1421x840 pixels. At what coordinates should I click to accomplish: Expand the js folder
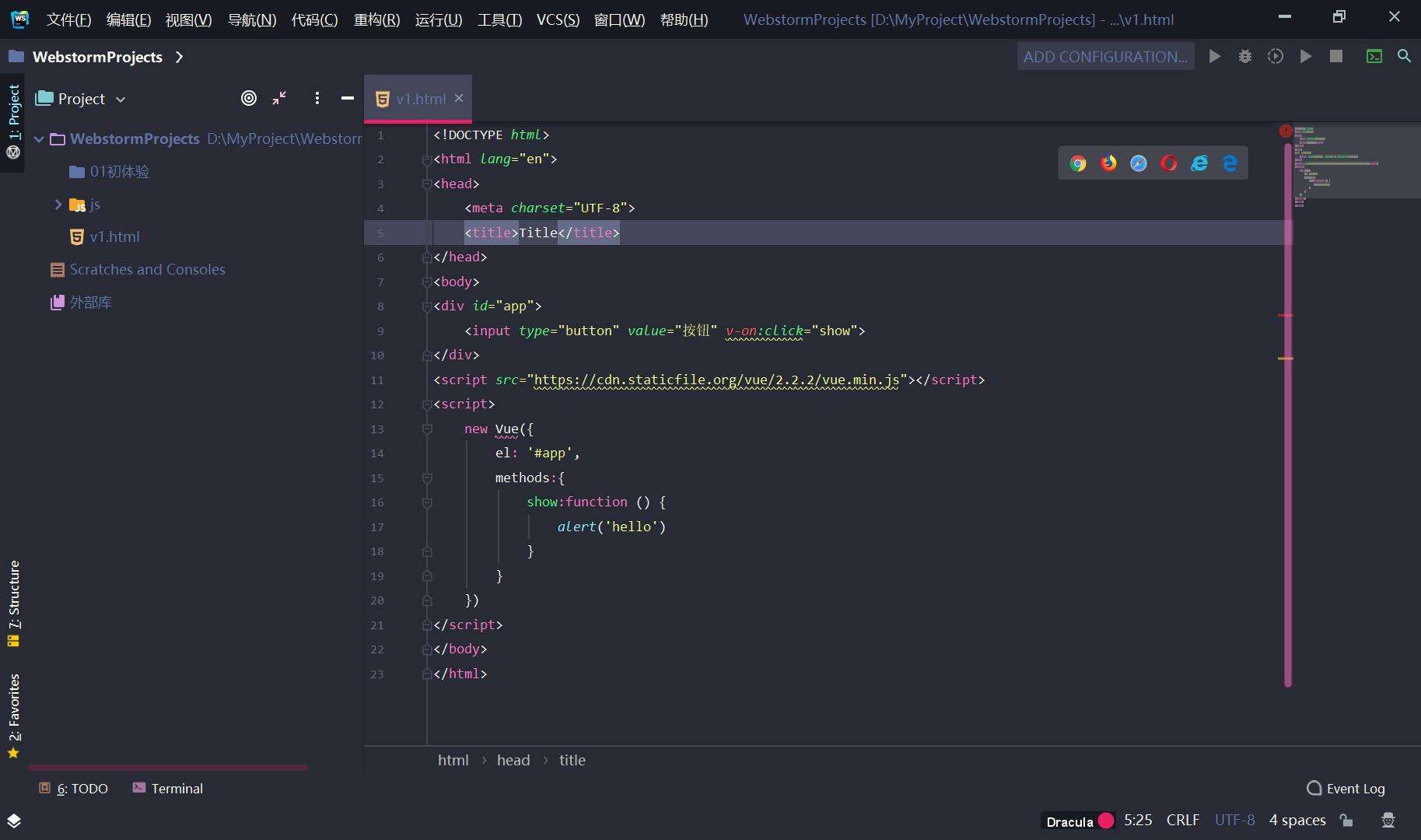pyautogui.click(x=58, y=205)
